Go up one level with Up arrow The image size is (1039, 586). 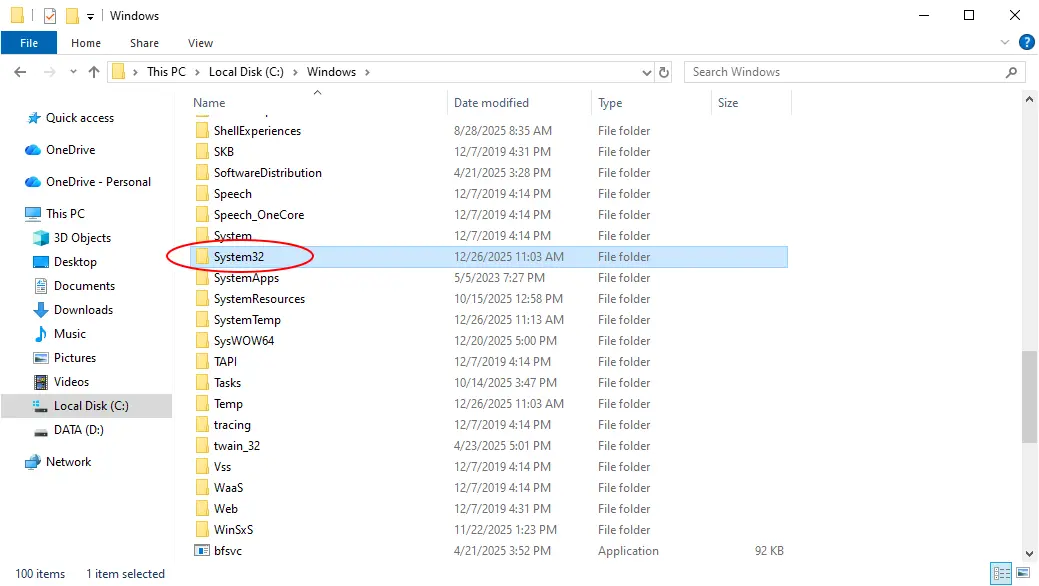tap(94, 72)
